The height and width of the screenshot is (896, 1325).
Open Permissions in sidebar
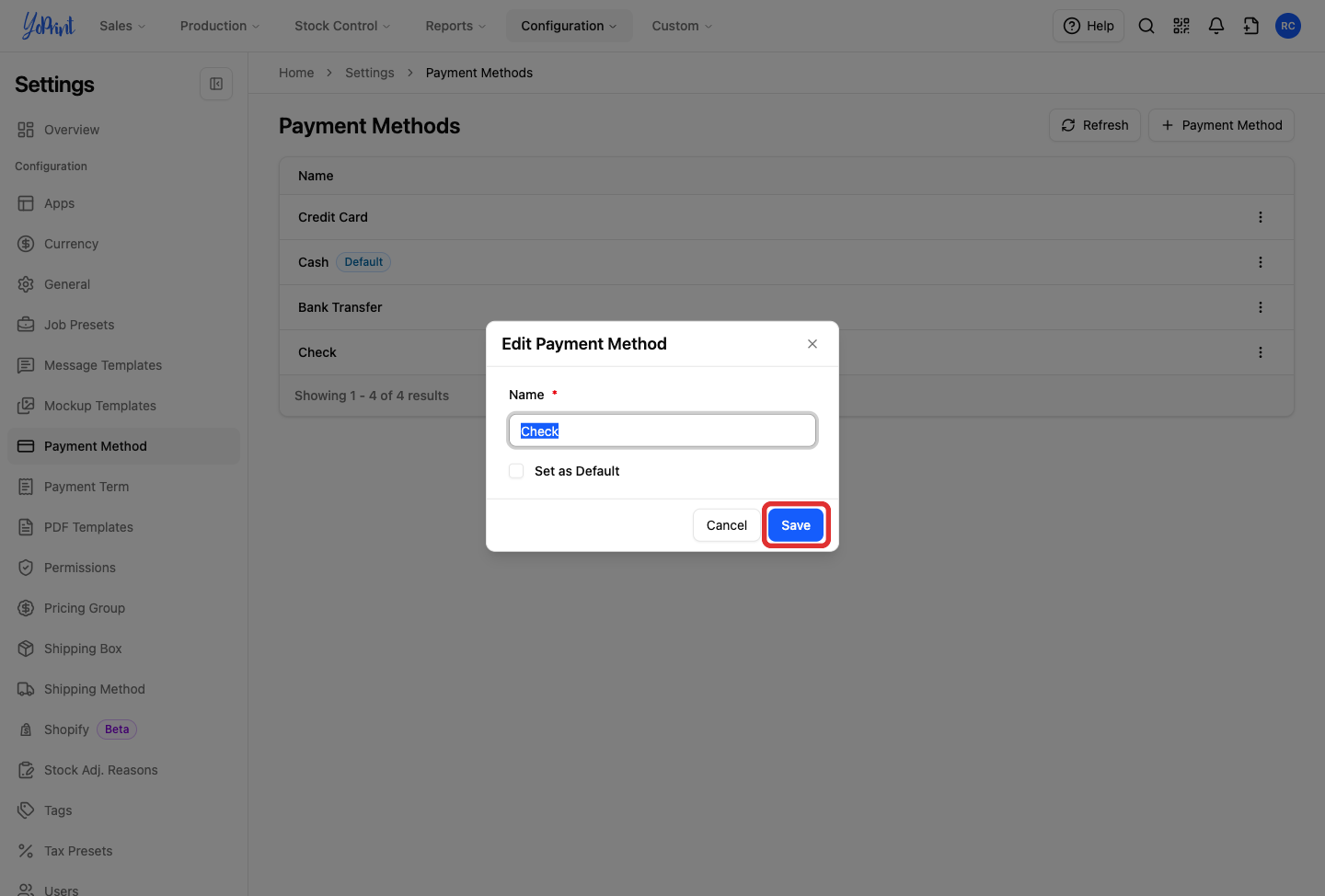[x=123, y=568]
